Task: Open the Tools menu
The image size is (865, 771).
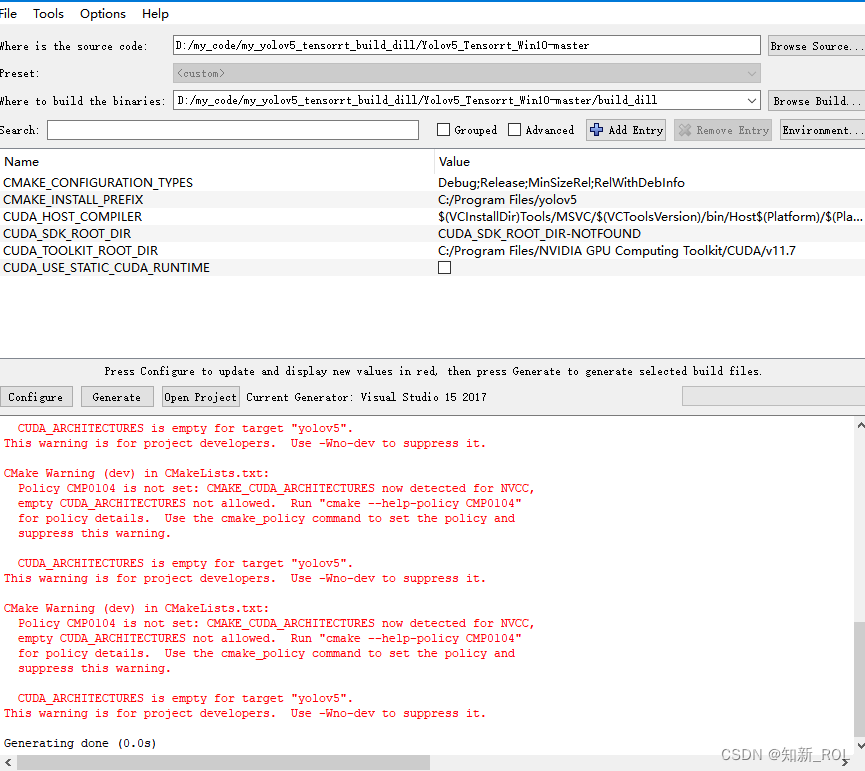Action: [48, 13]
